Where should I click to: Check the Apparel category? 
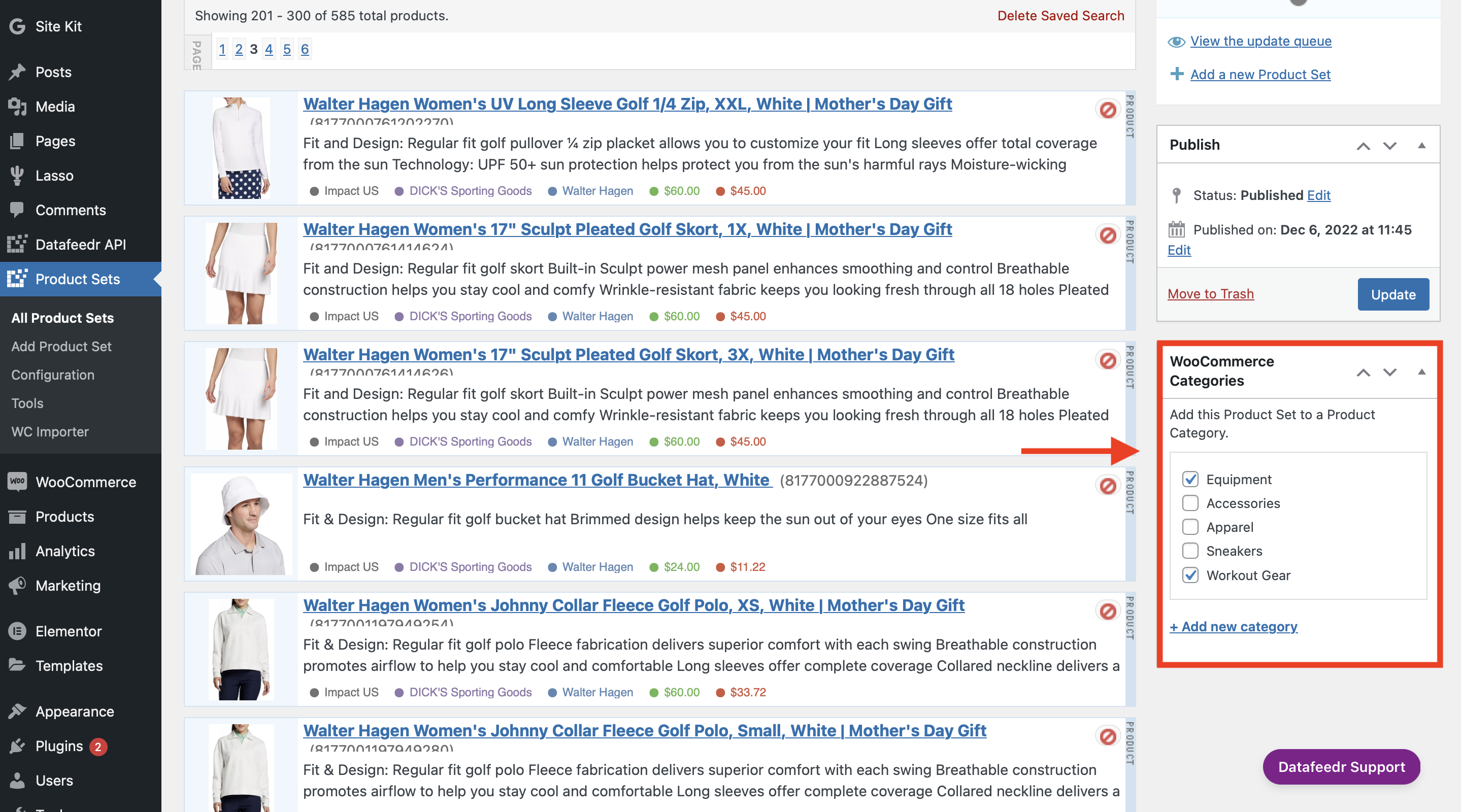tap(1190, 527)
